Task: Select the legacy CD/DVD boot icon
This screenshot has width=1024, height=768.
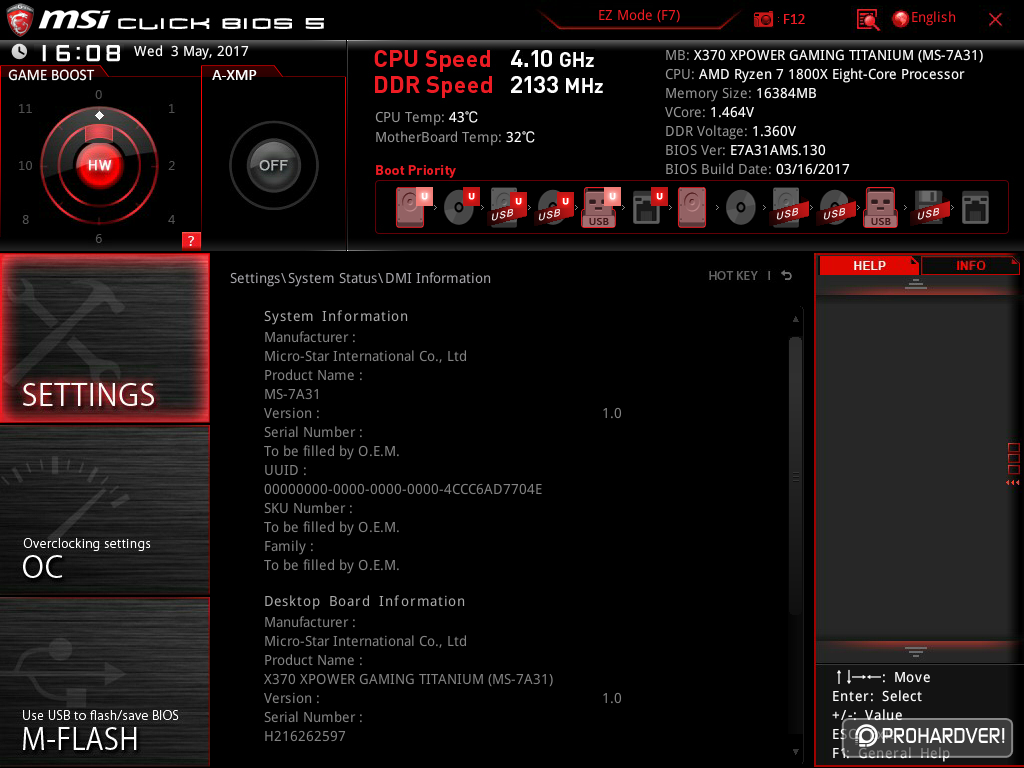Action: point(741,208)
